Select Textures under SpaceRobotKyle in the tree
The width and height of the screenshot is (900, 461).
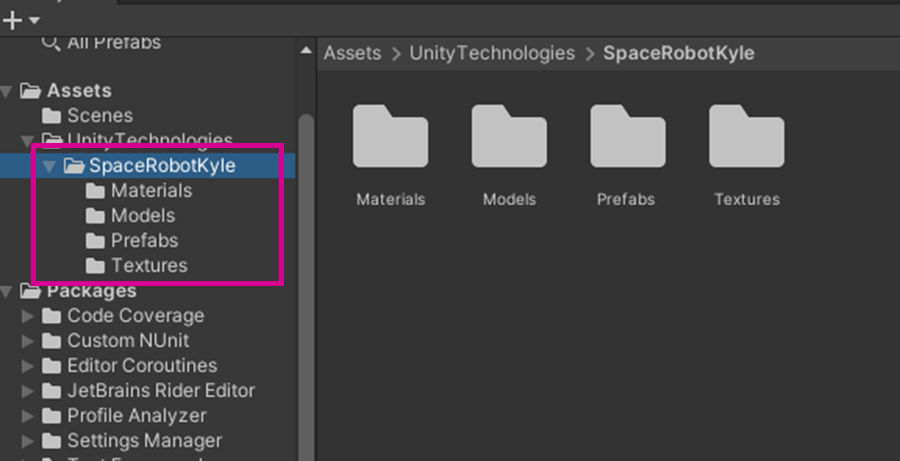148,265
